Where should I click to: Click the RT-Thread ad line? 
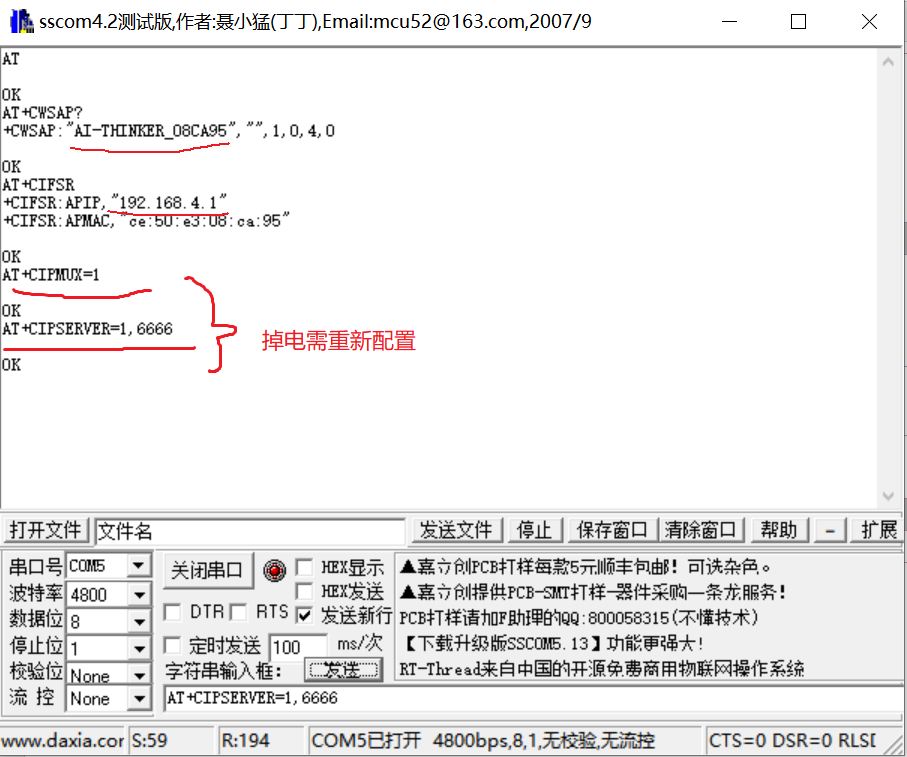coord(602,669)
